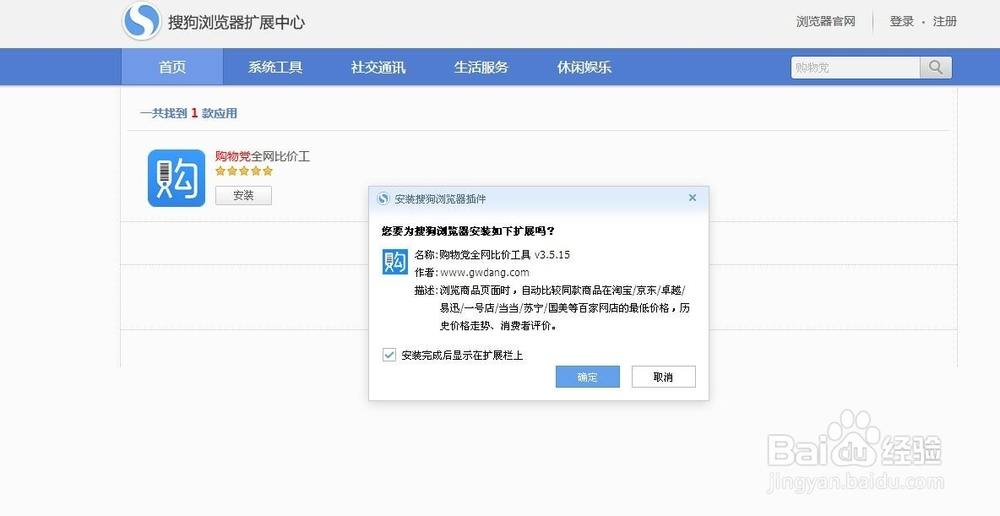Click the 安装 button under 购物党
Screen dimensions: 1000x516
(x=244, y=195)
